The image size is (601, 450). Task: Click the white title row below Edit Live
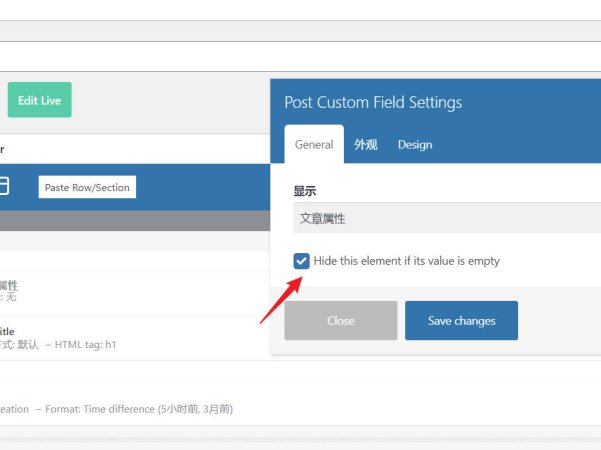(x=130, y=149)
